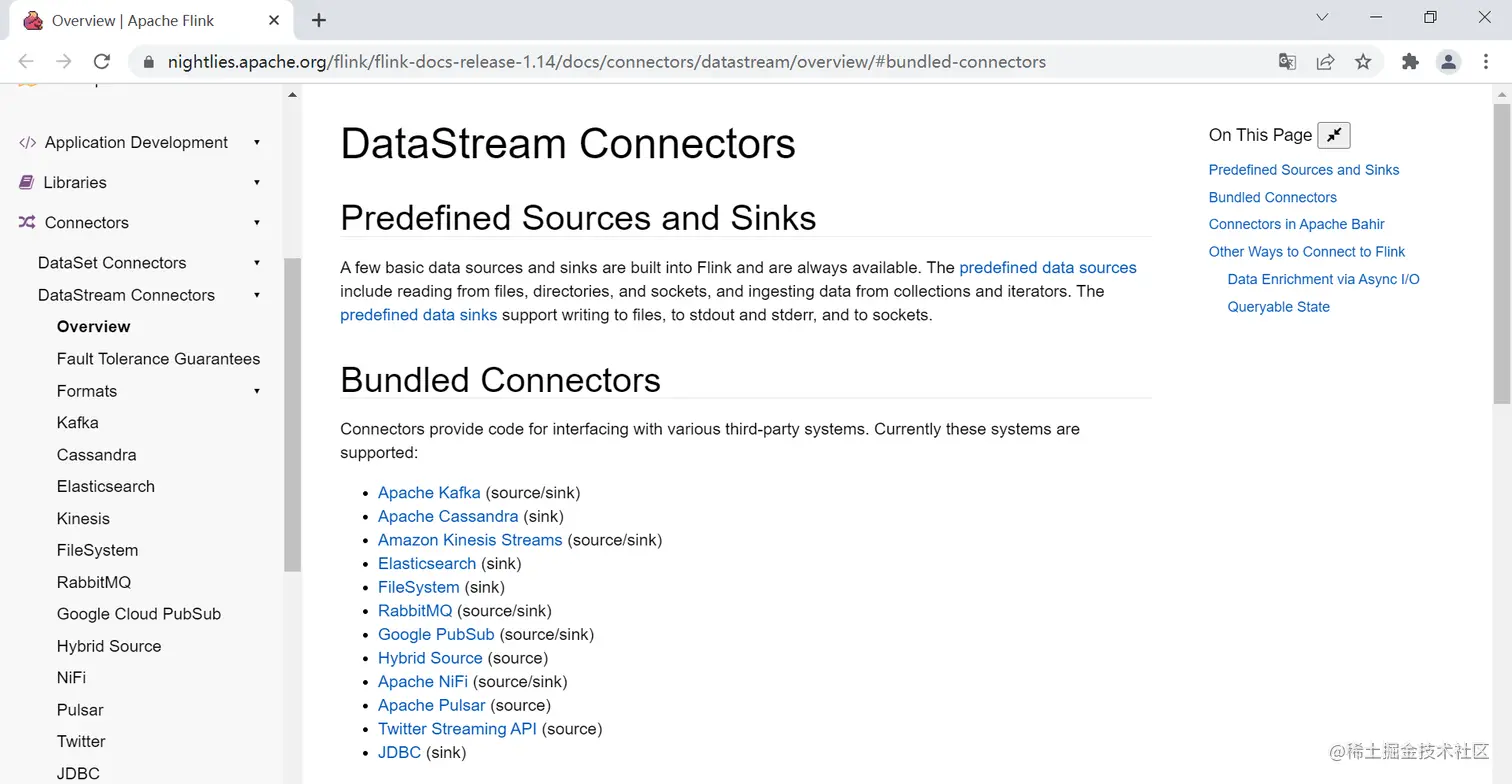Image resolution: width=1512 pixels, height=784 pixels.
Task: Open the Apache Cassandra connector link
Action: [x=448, y=517]
